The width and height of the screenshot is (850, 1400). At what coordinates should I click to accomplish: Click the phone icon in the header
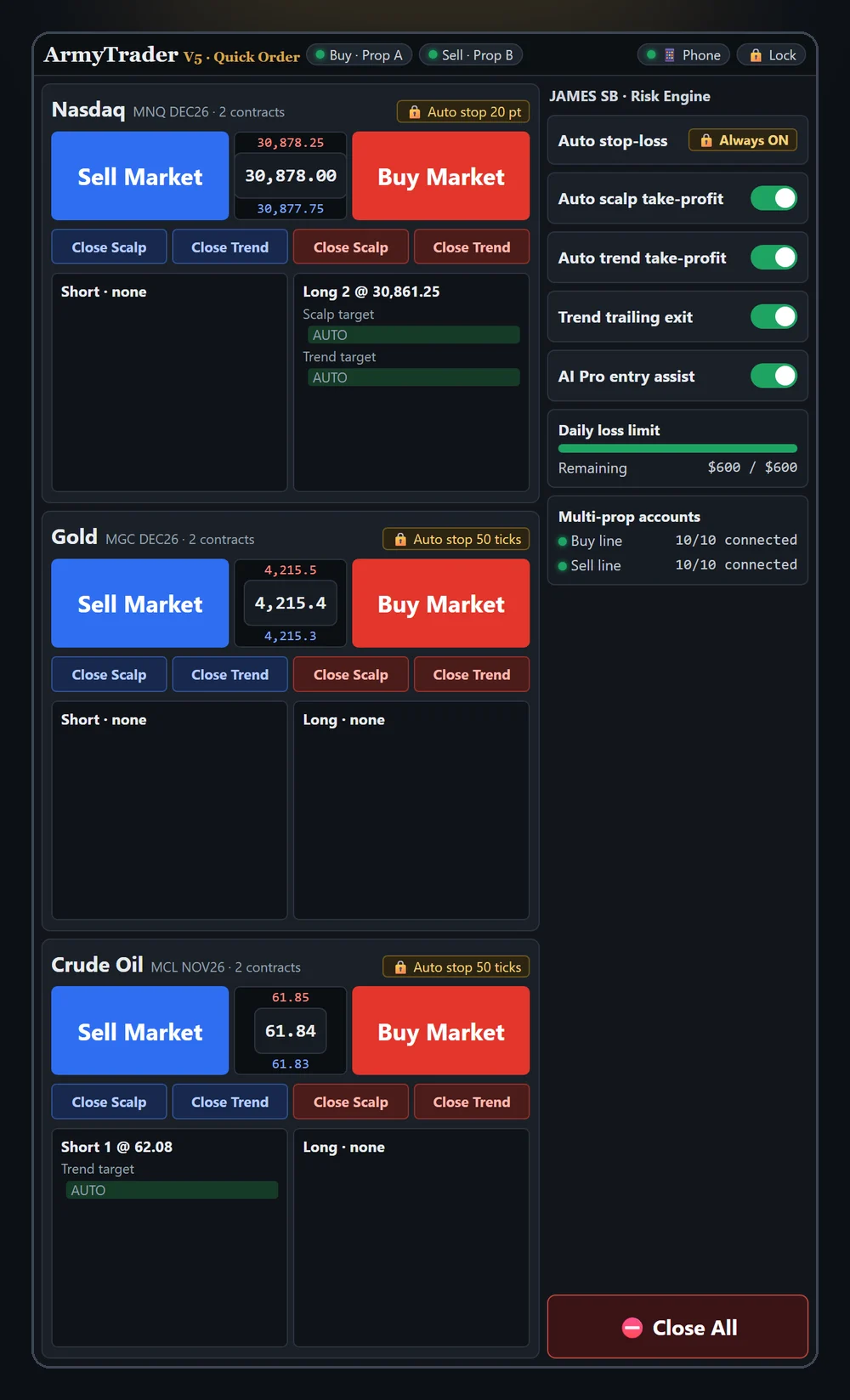670,55
